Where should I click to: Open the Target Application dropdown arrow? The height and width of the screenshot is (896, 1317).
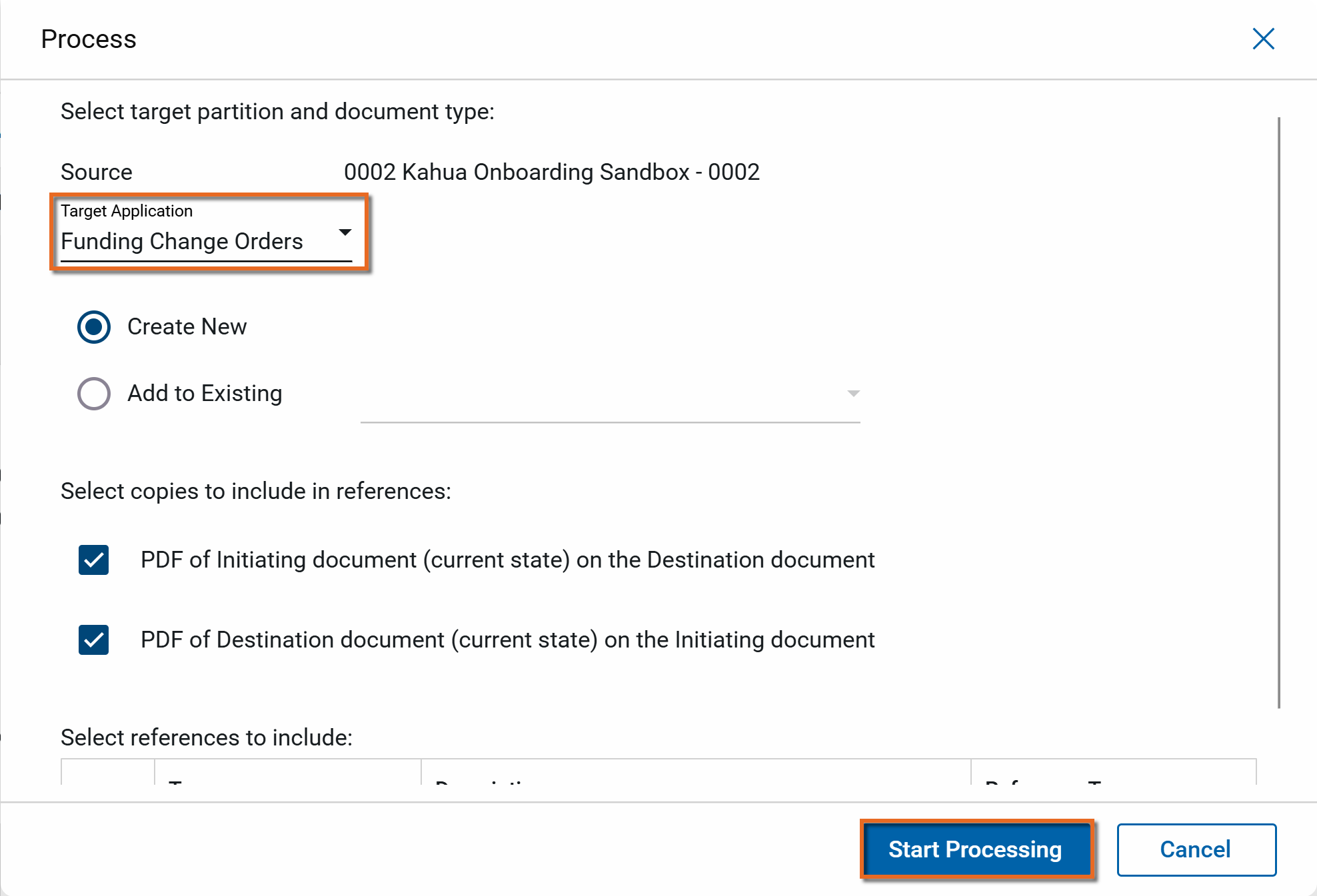click(x=345, y=232)
